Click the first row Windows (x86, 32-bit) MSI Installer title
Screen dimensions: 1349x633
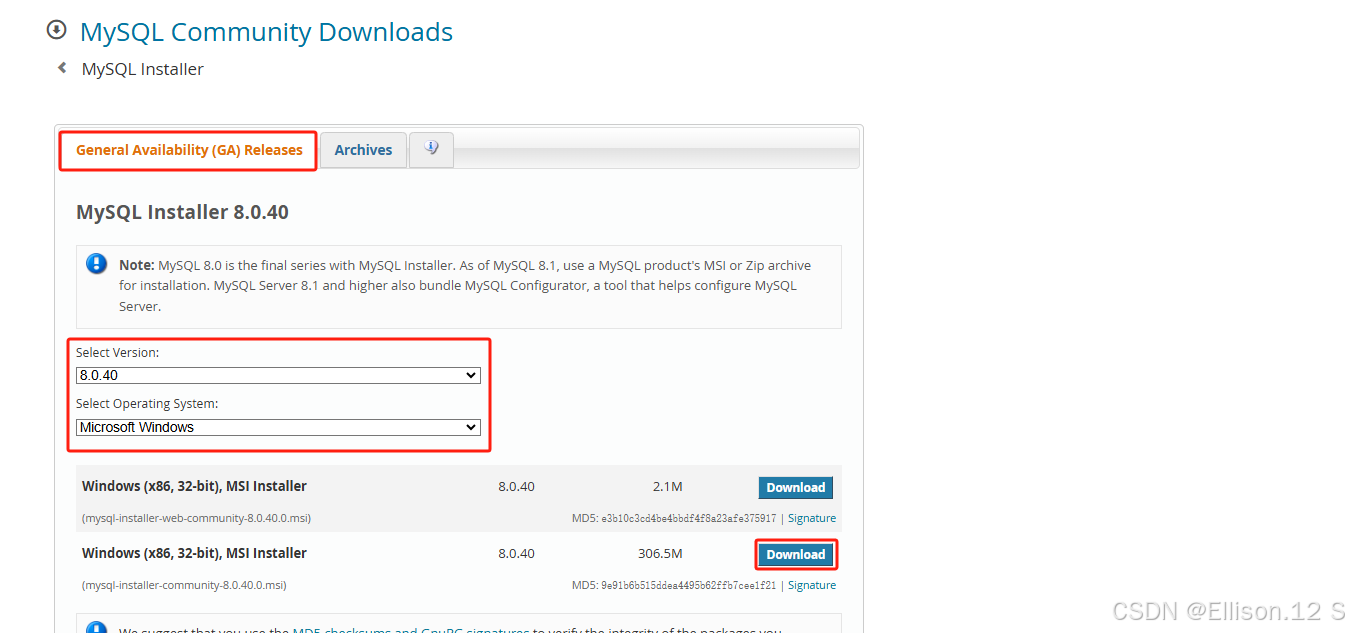click(194, 486)
